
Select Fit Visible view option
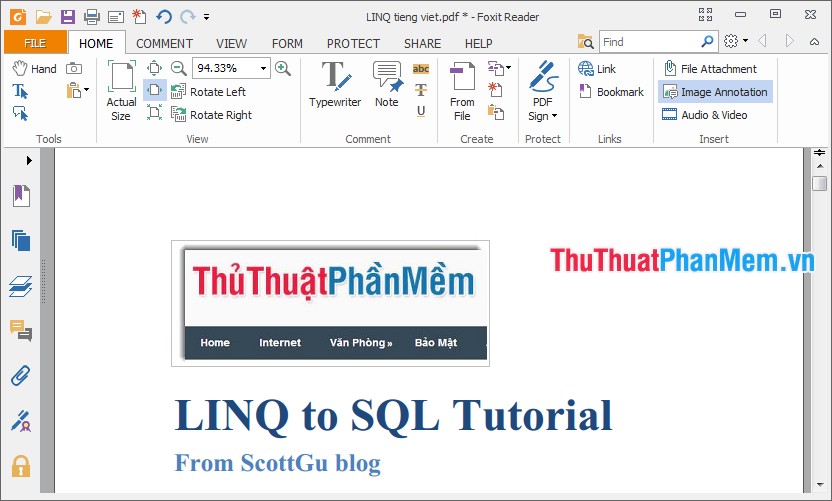[154, 112]
